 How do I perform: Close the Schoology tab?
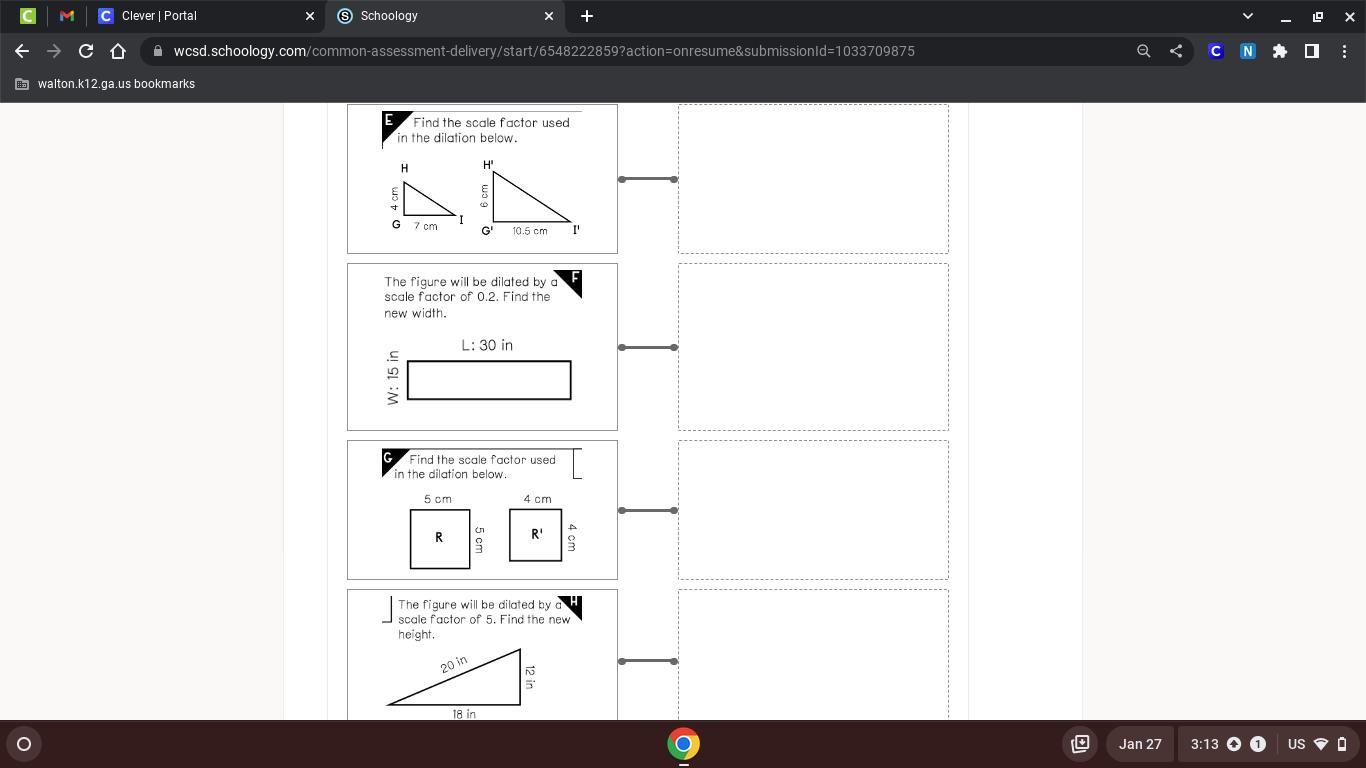549,16
